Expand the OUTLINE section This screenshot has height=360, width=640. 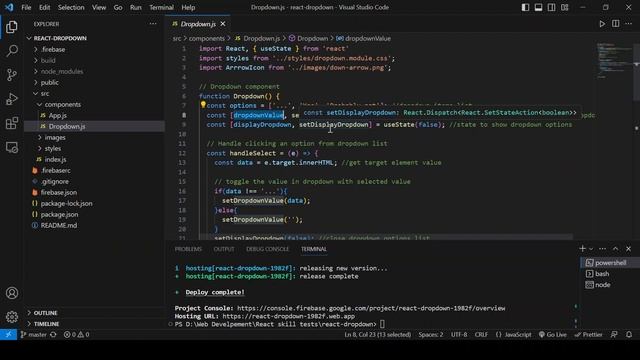(45, 313)
